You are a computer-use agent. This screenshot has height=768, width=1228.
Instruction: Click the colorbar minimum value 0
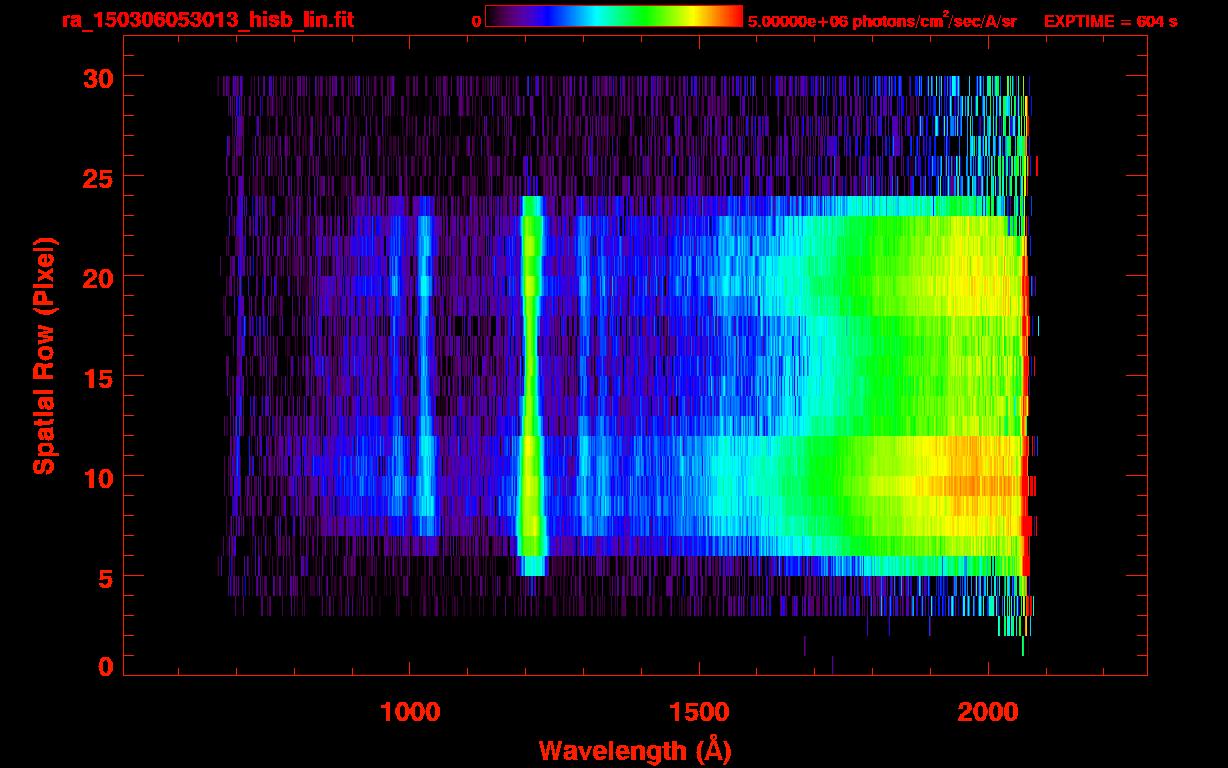click(x=477, y=21)
